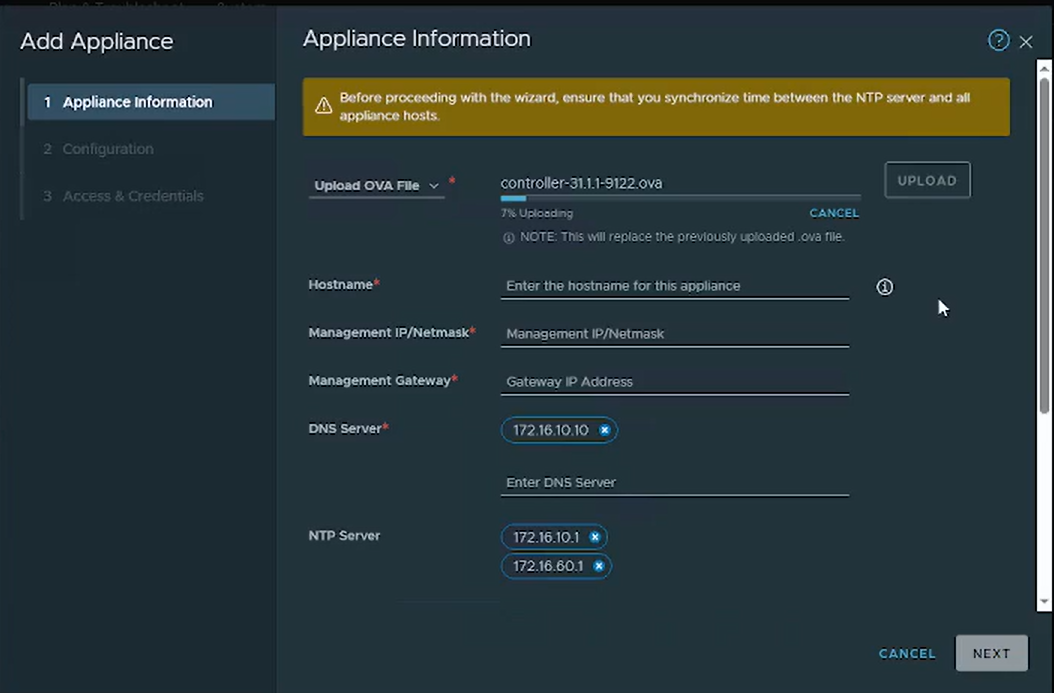Click the upload progress bar
Image resolution: width=1054 pixels, height=693 pixels.
click(680, 198)
